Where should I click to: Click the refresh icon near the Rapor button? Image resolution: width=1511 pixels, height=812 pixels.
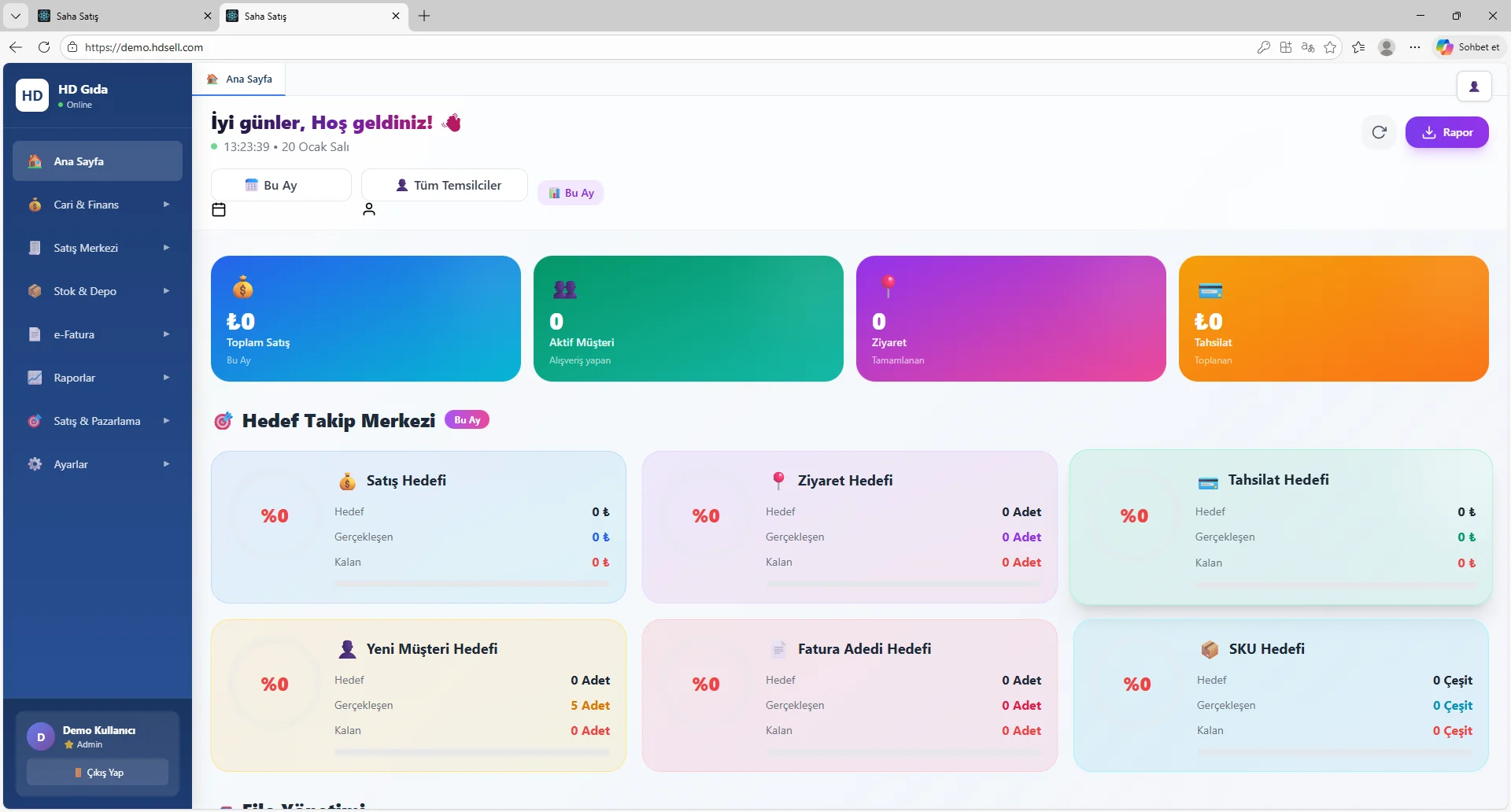(1379, 132)
